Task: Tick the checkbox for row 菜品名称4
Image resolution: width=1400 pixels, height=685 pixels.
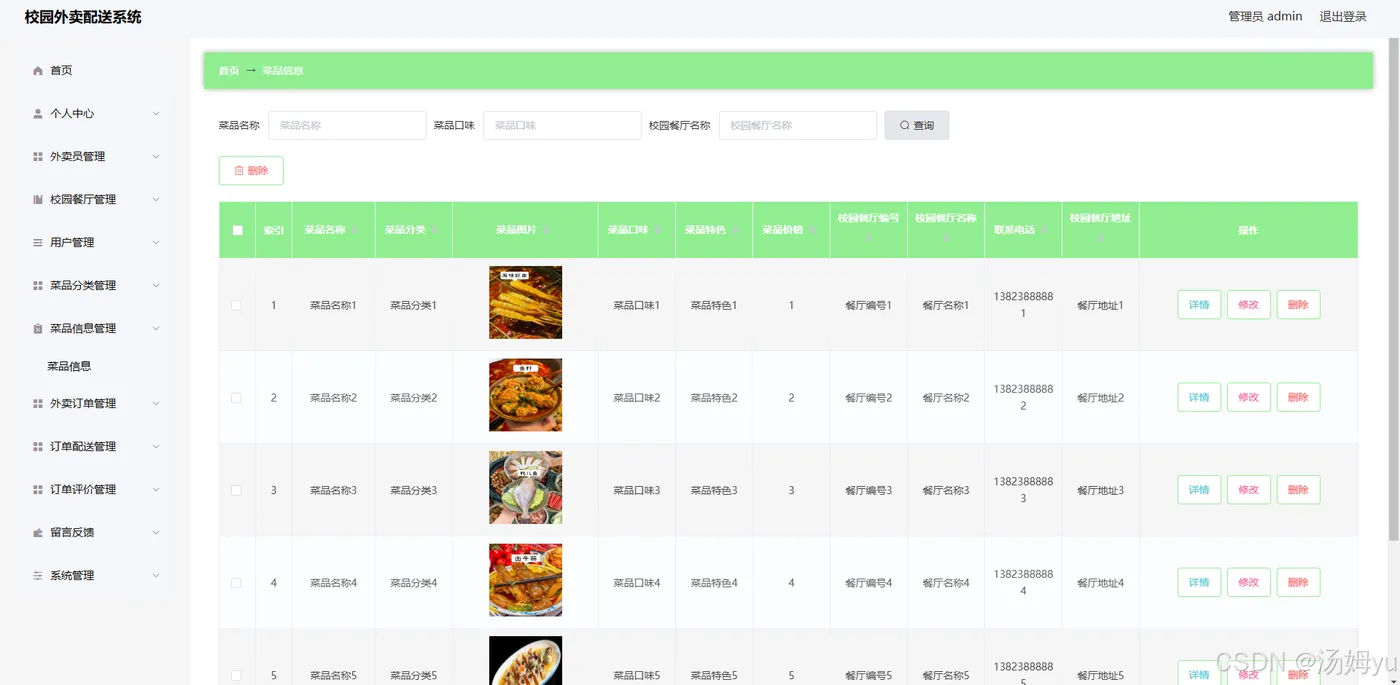Action: pyautogui.click(x=236, y=583)
